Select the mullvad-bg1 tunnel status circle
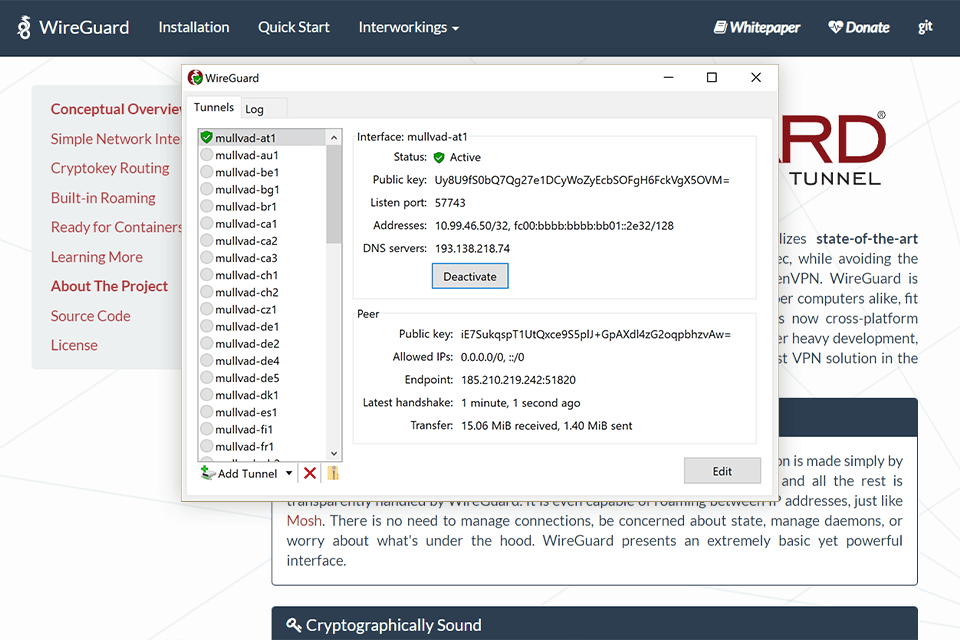 [x=207, y=189]
